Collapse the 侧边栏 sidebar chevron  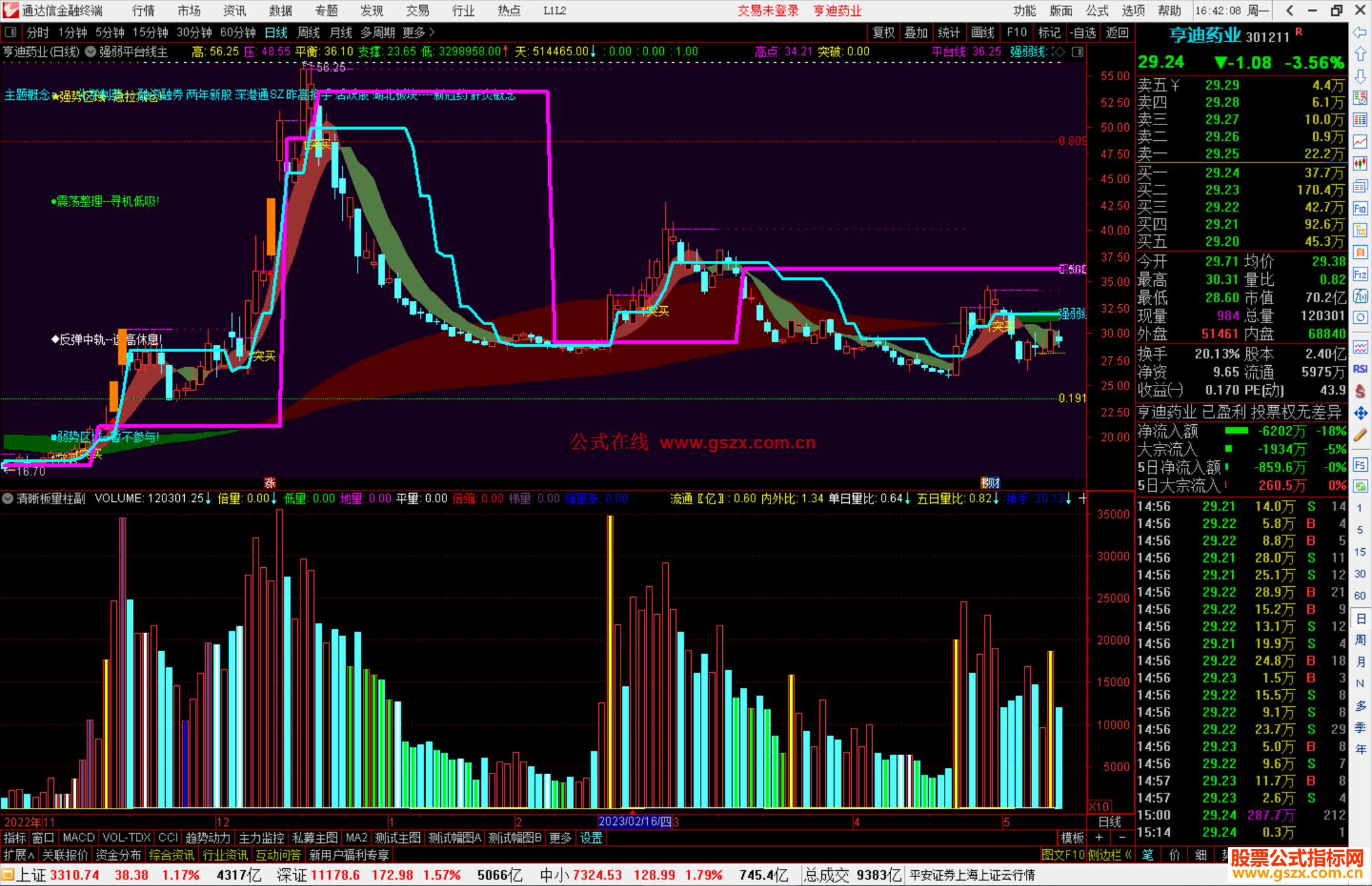point(1128,855)
